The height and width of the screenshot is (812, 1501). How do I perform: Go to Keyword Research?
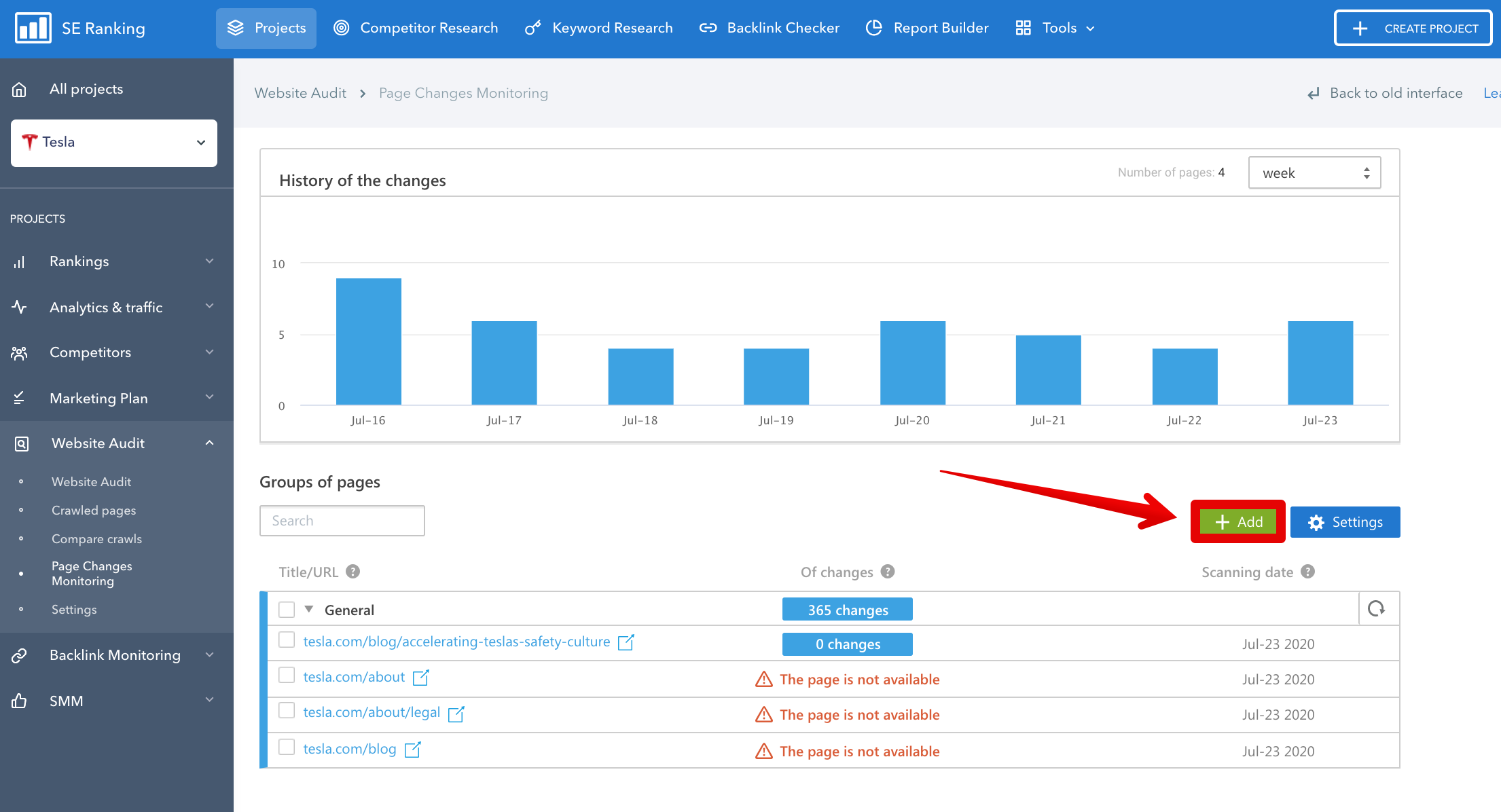[x=599, y=28]
